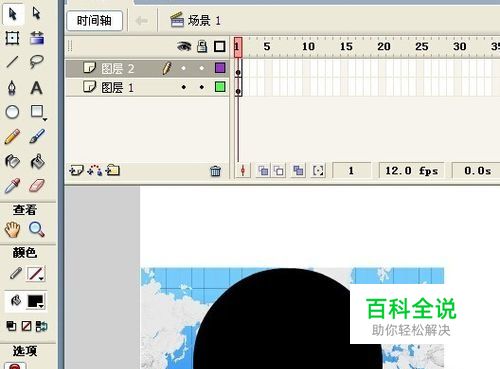Select the Subselection tool
The height and width of the screenshot is (369, 500).
[x=36, y=14]
